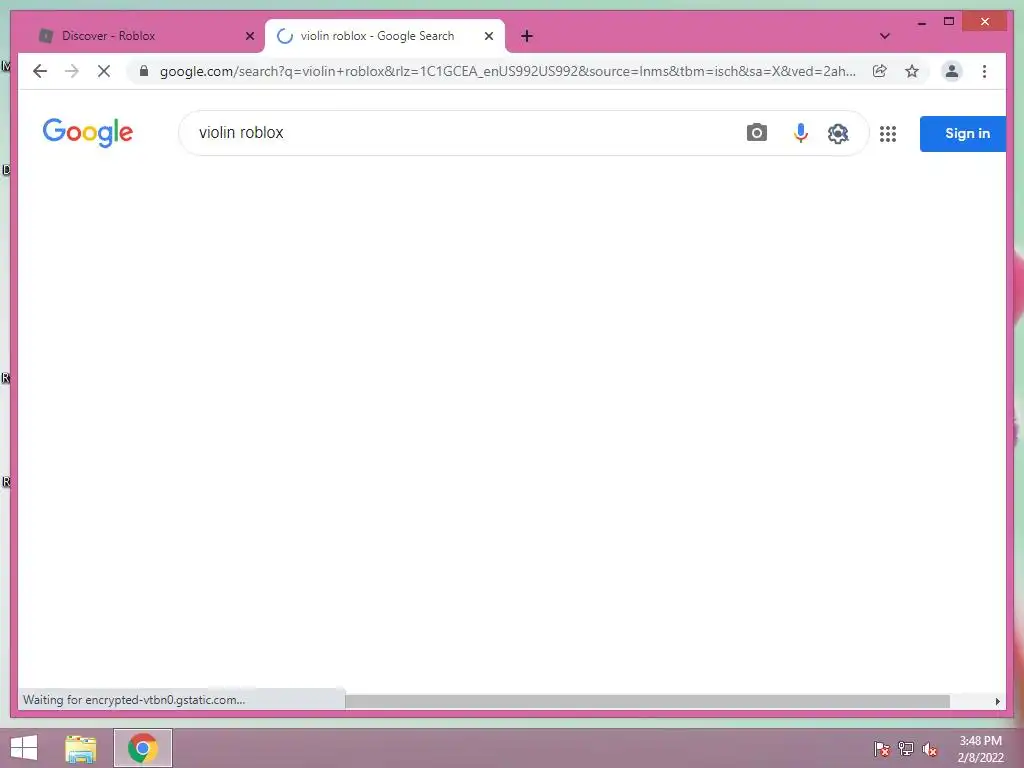Close the Discover - Roblox tab
The image size is (1024, 768).
click(x=249, y=36)
